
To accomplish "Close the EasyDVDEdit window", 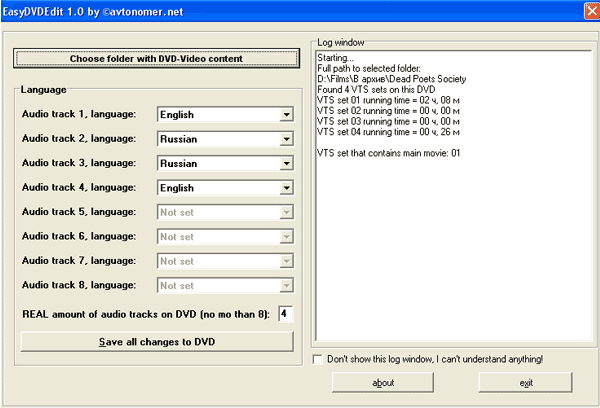I will 592,11.
